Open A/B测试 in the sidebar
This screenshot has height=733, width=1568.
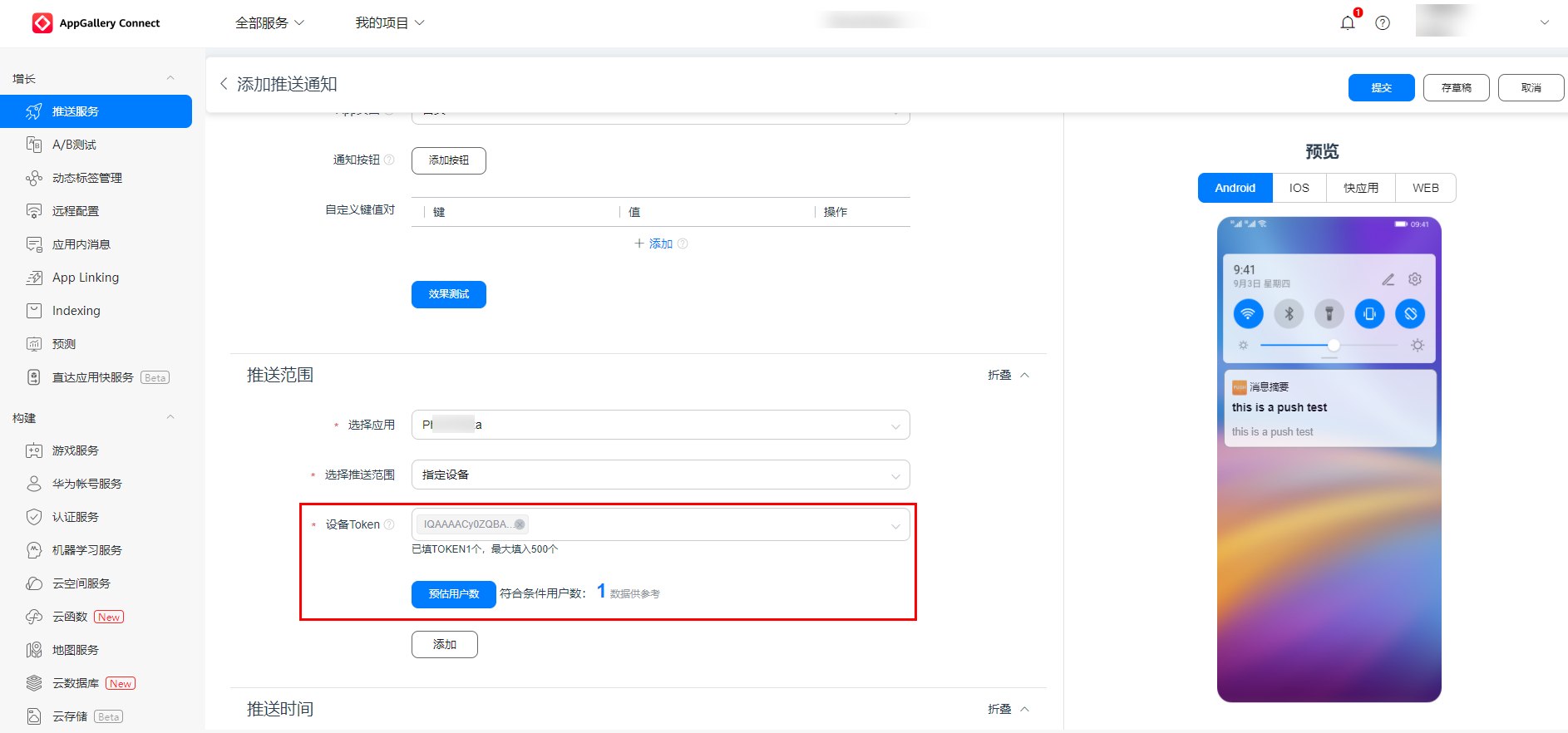pos(74,145)
